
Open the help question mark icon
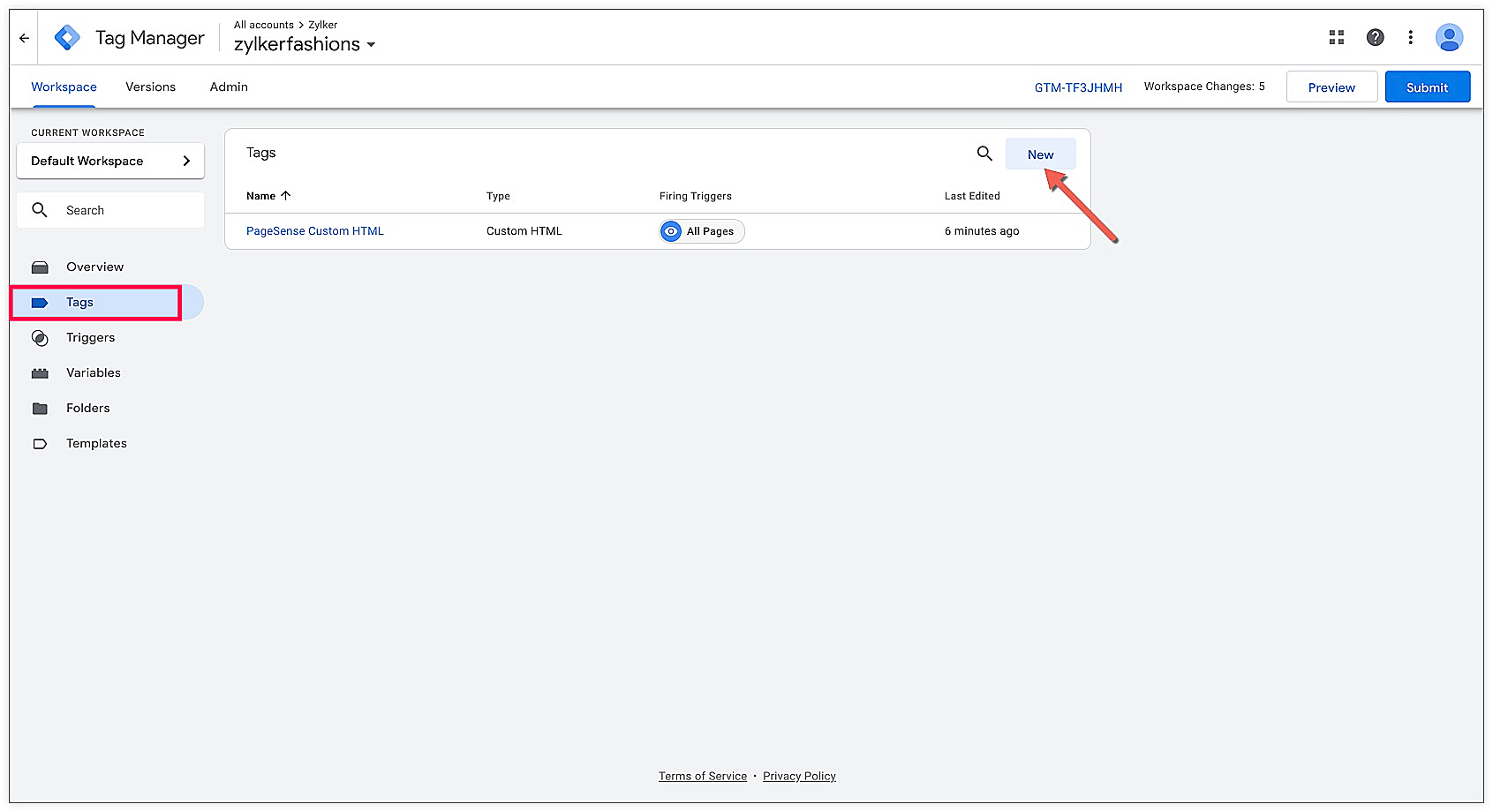[1375, 37]
